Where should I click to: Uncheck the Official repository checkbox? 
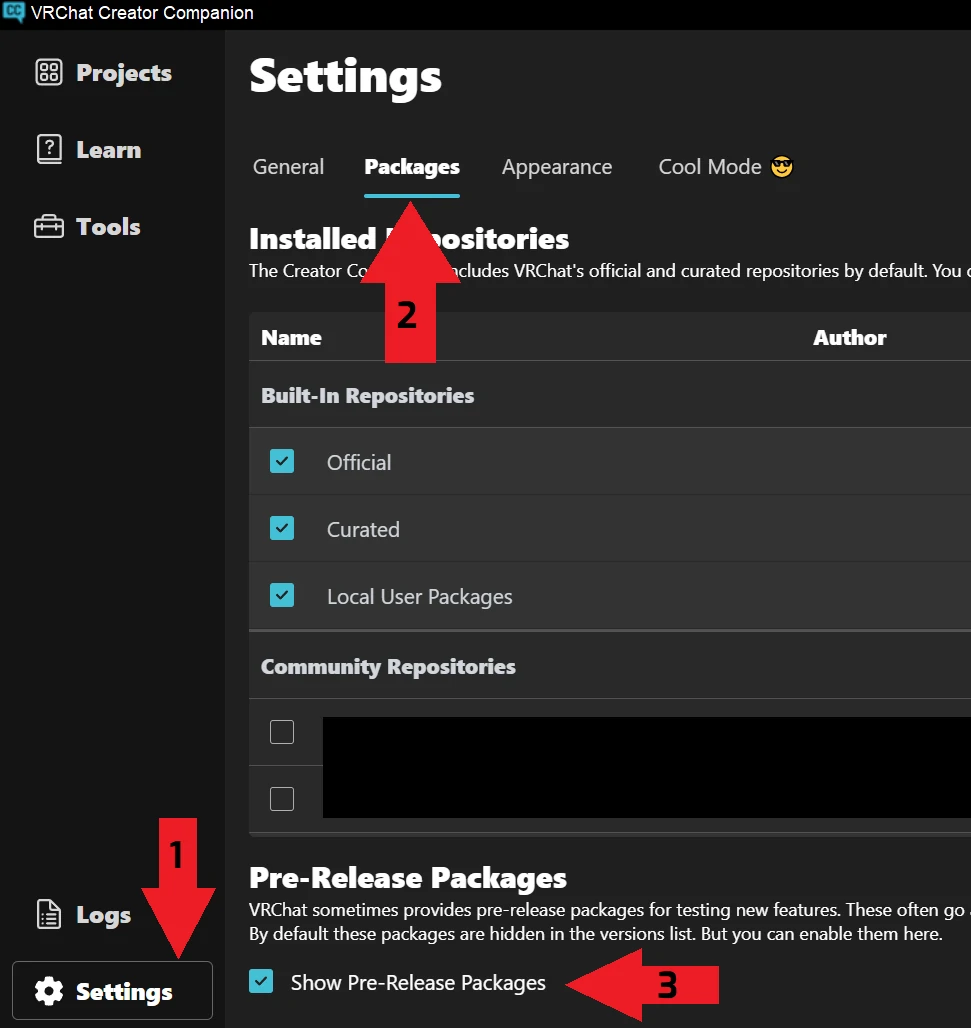(x=282, y=462)
